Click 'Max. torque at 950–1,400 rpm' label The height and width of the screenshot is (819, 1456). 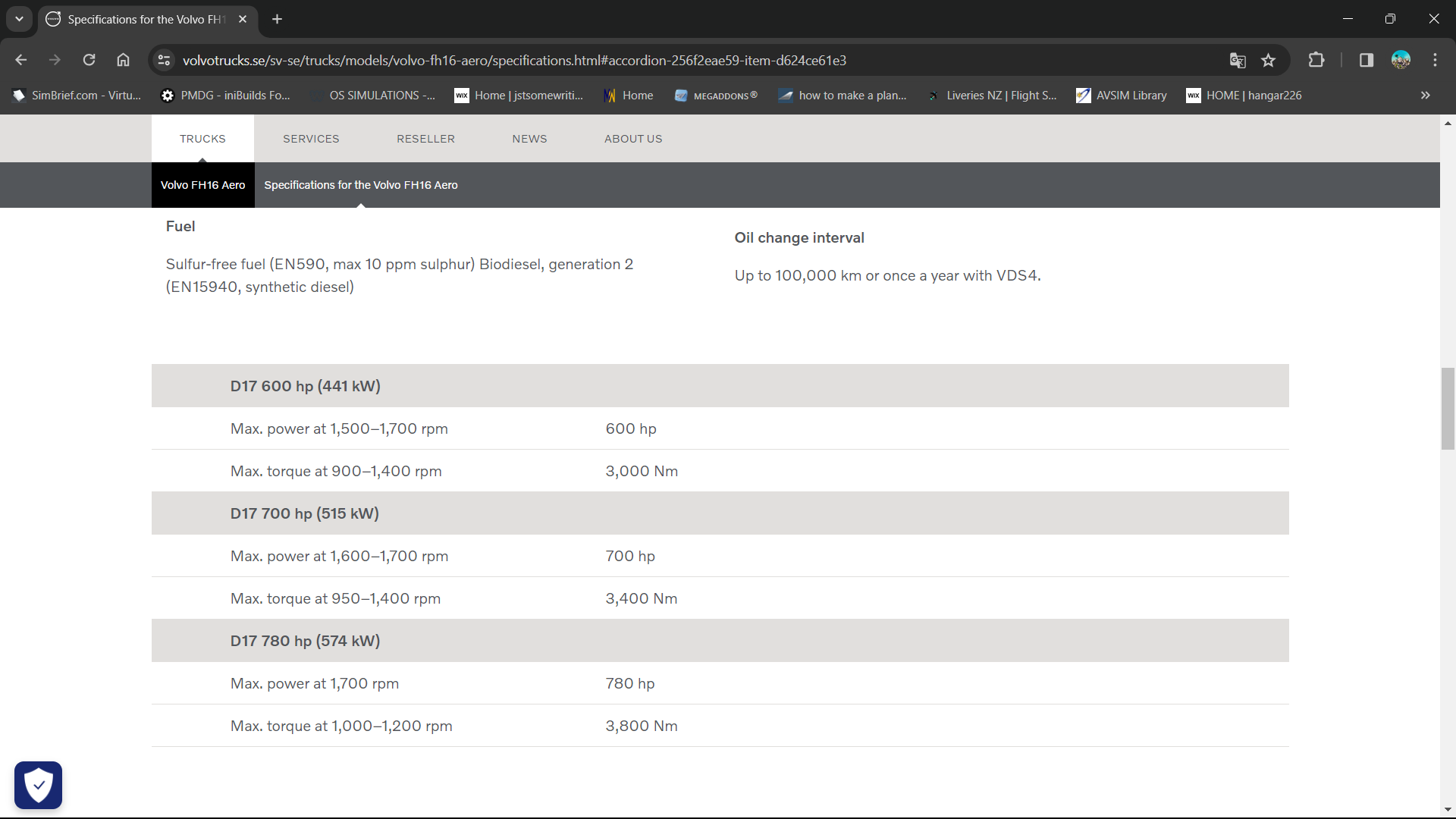tap(335, 598)
